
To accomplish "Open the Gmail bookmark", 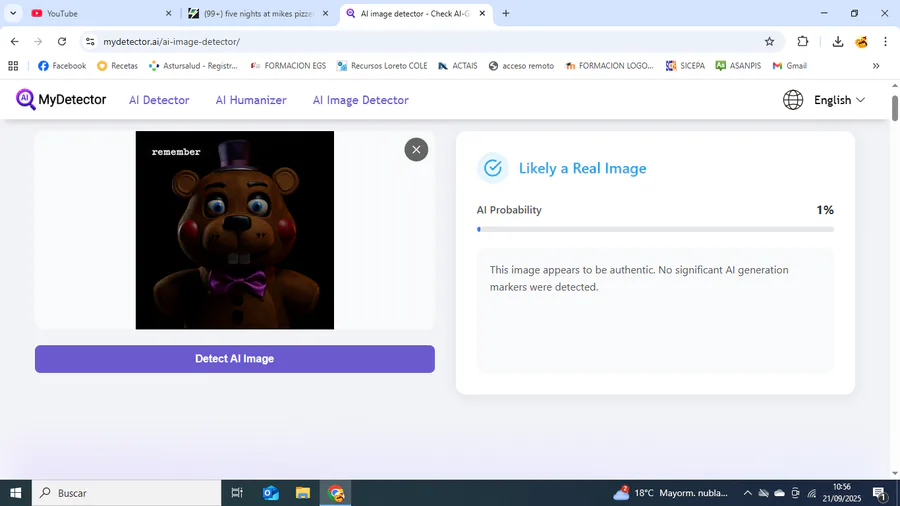I will 790,66.
